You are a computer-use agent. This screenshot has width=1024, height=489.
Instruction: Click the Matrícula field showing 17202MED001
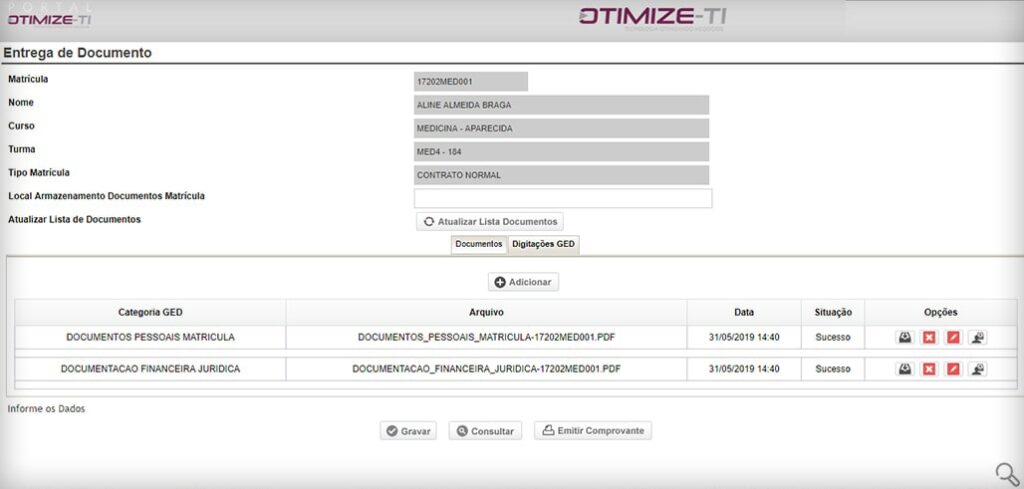pos(470,82)
